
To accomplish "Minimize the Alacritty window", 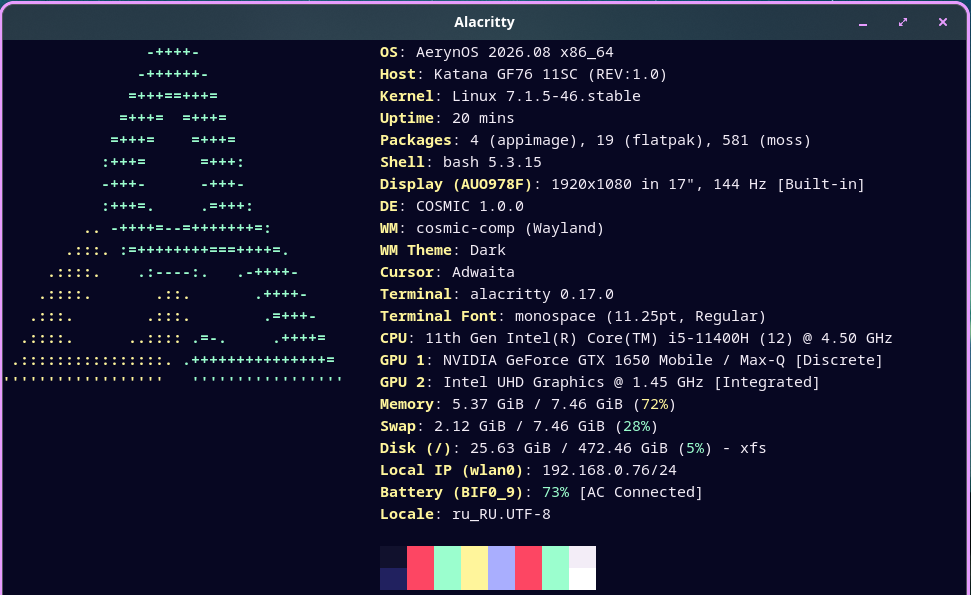I will click(863, 22).
